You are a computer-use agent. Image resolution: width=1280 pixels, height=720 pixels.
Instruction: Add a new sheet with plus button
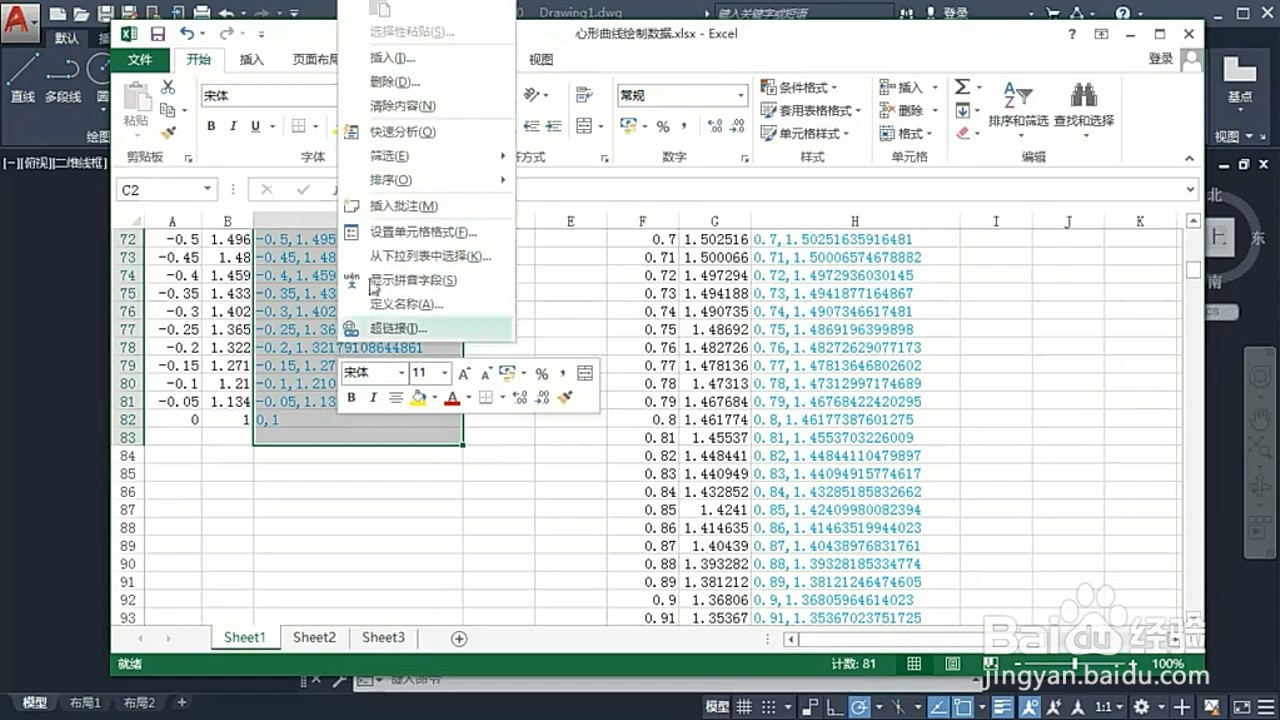click(x=459, y=638)
